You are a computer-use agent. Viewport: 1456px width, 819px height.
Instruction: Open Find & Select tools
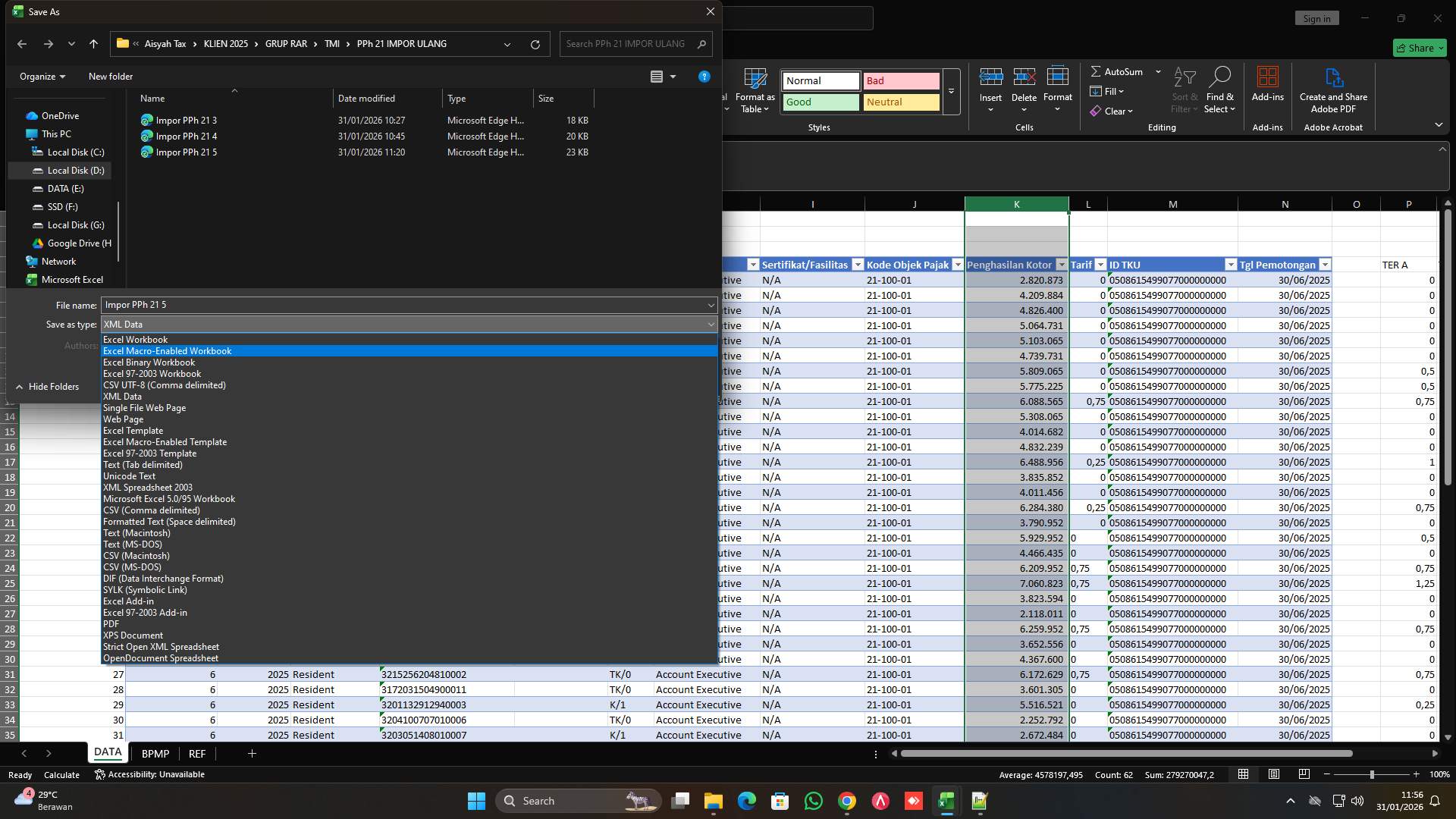click(x=1220, y=89)
